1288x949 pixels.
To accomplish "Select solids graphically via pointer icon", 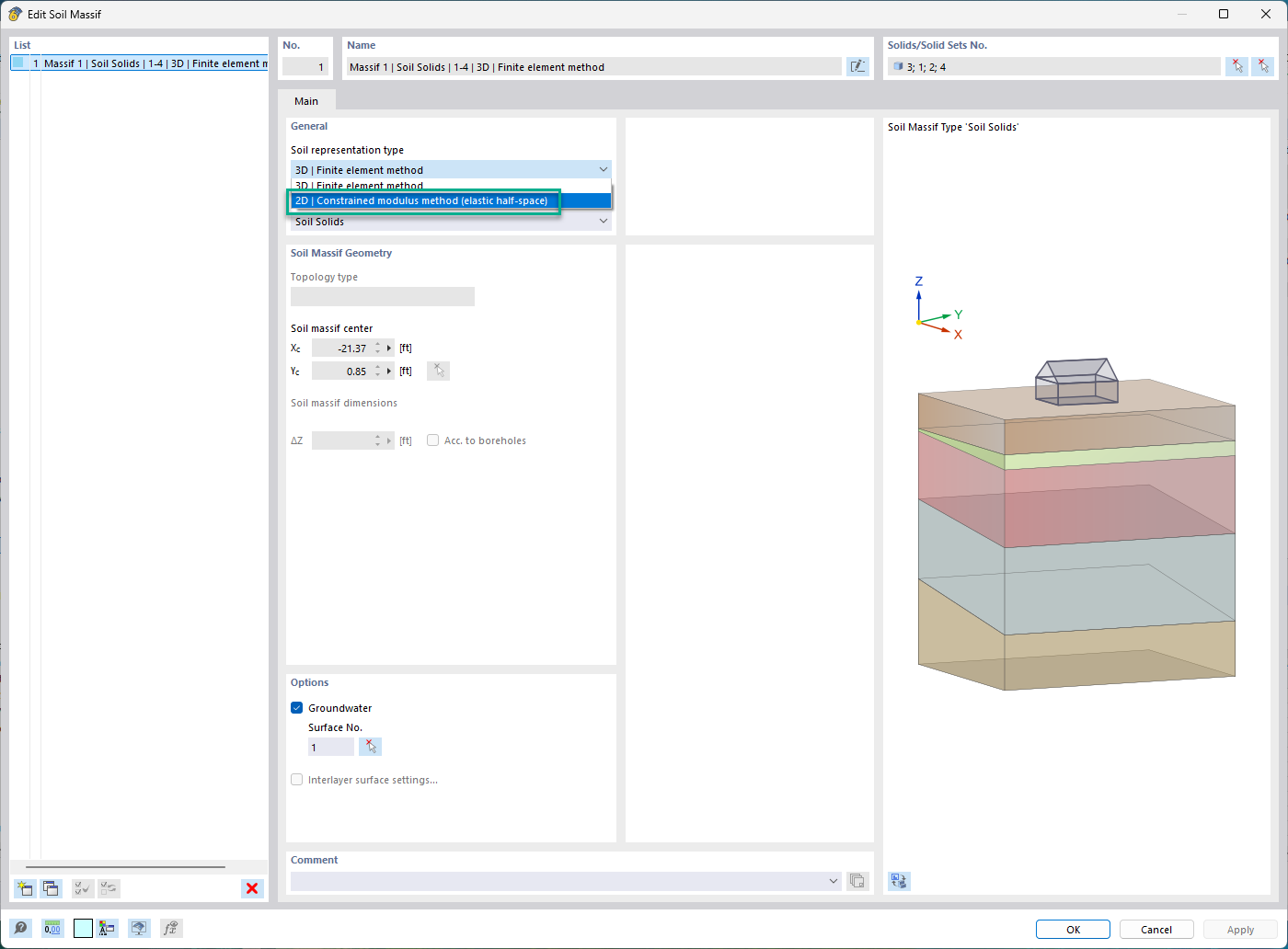I will point(1236,66).
